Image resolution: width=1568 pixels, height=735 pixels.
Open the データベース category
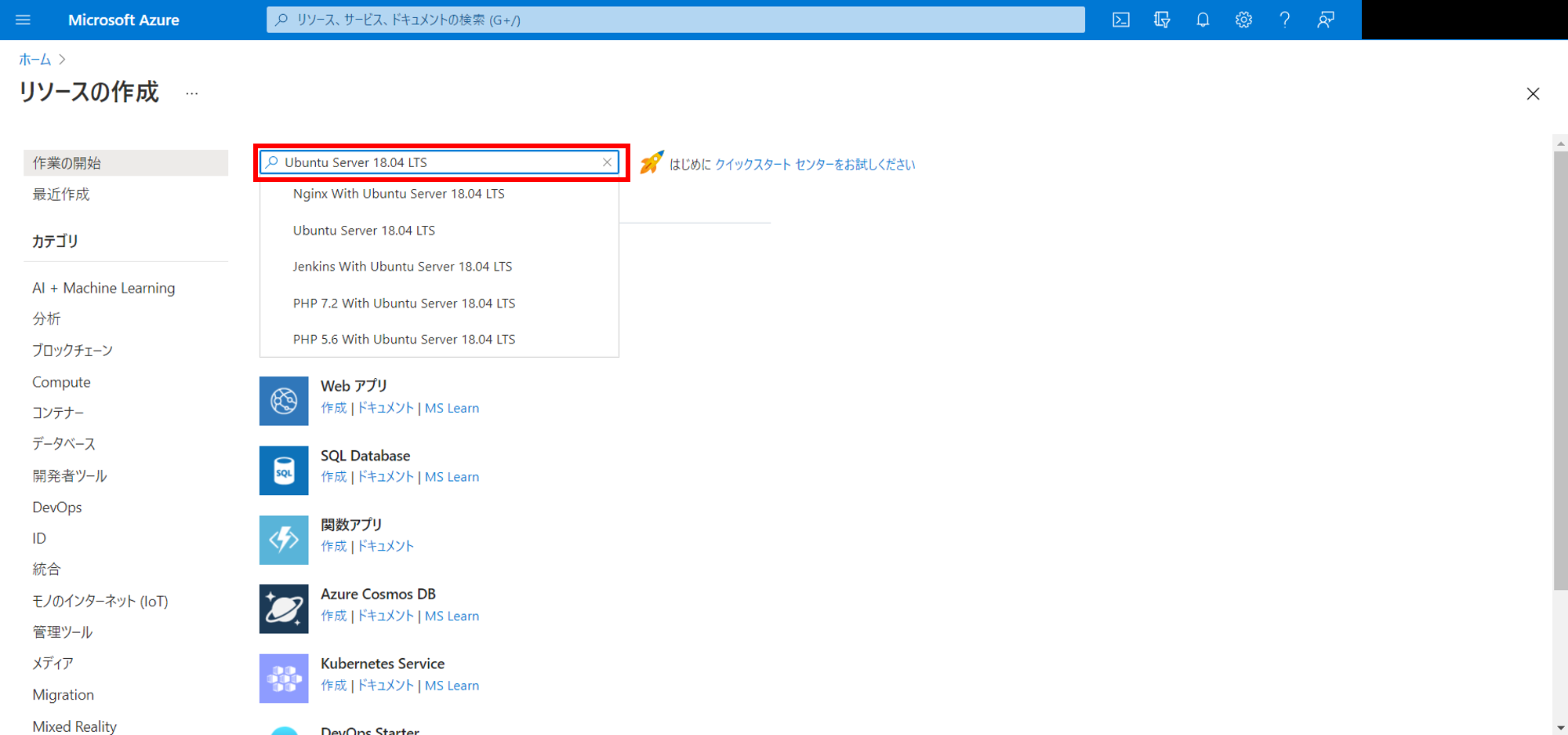coord(64,444)
